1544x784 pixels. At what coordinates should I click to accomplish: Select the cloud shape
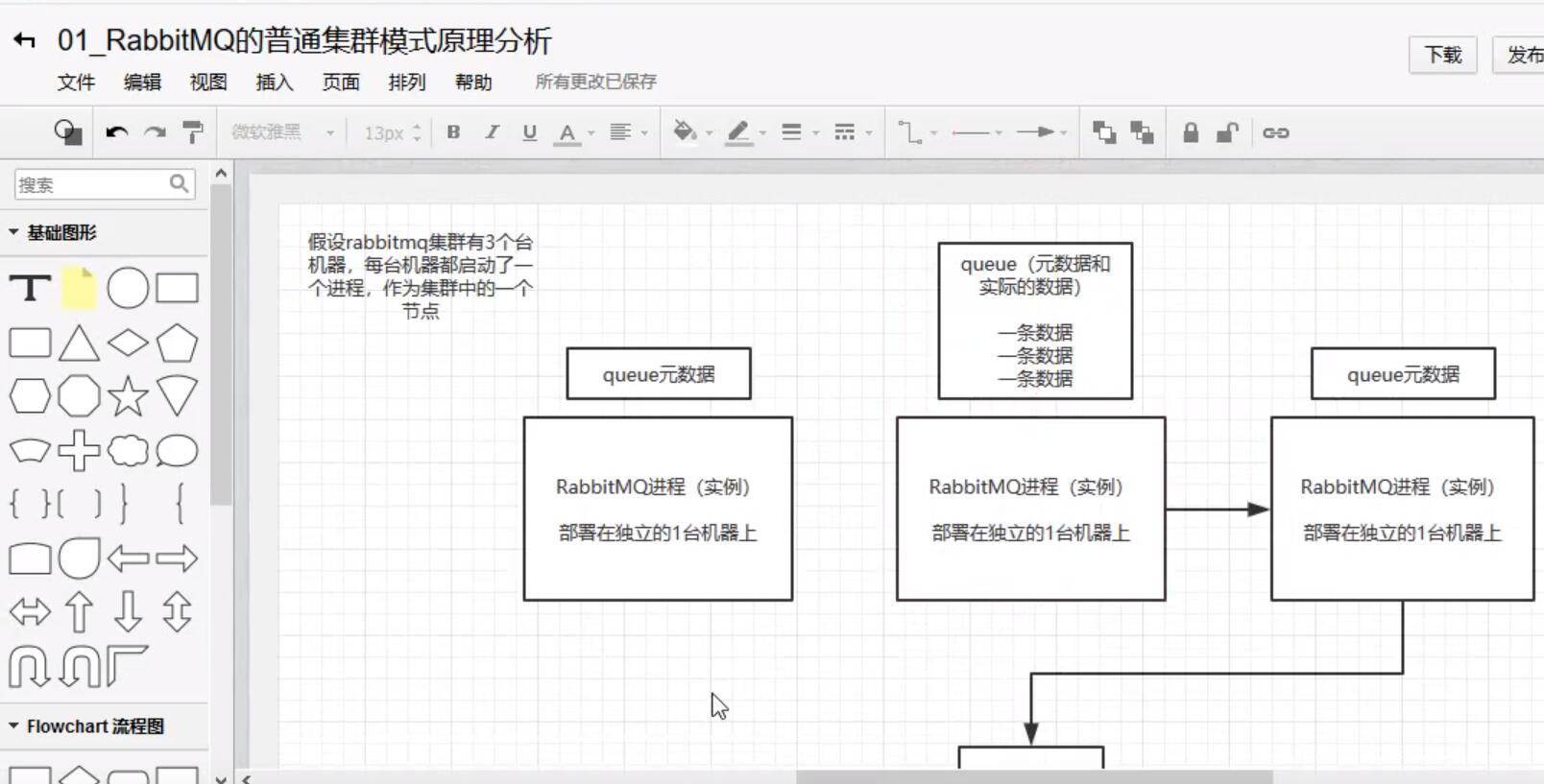coord(128,450)
